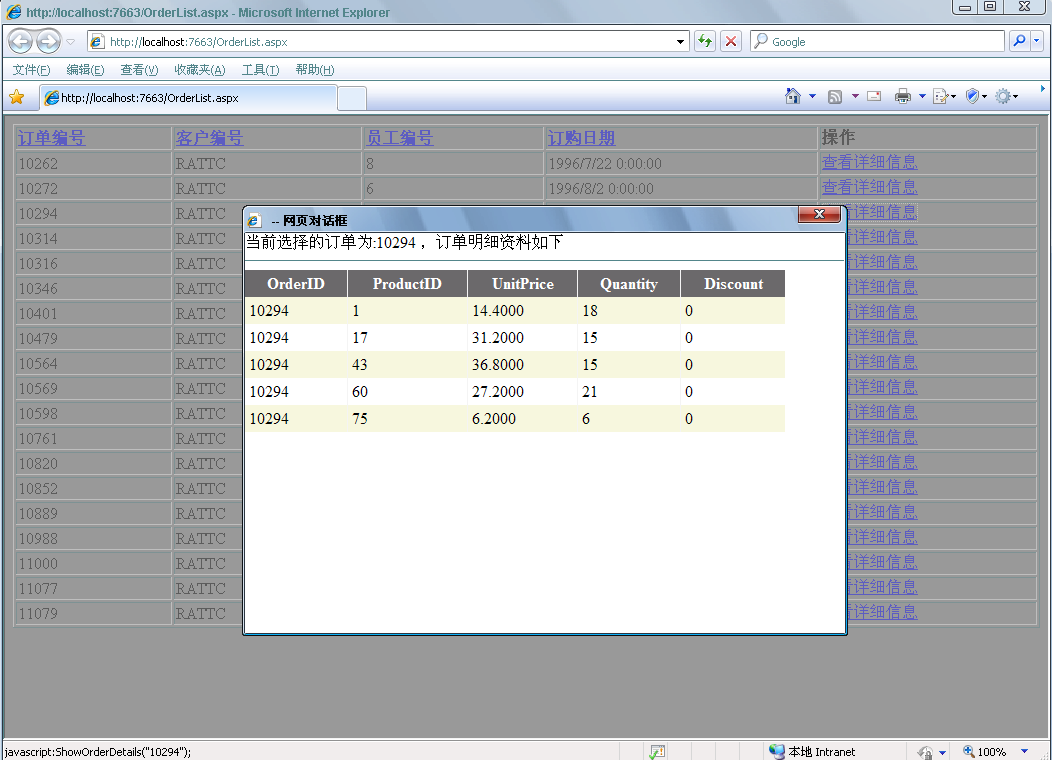Click the red Stop loading icon
The width and height of the screenshot is (1052, 760).
[x=731, y=41]
